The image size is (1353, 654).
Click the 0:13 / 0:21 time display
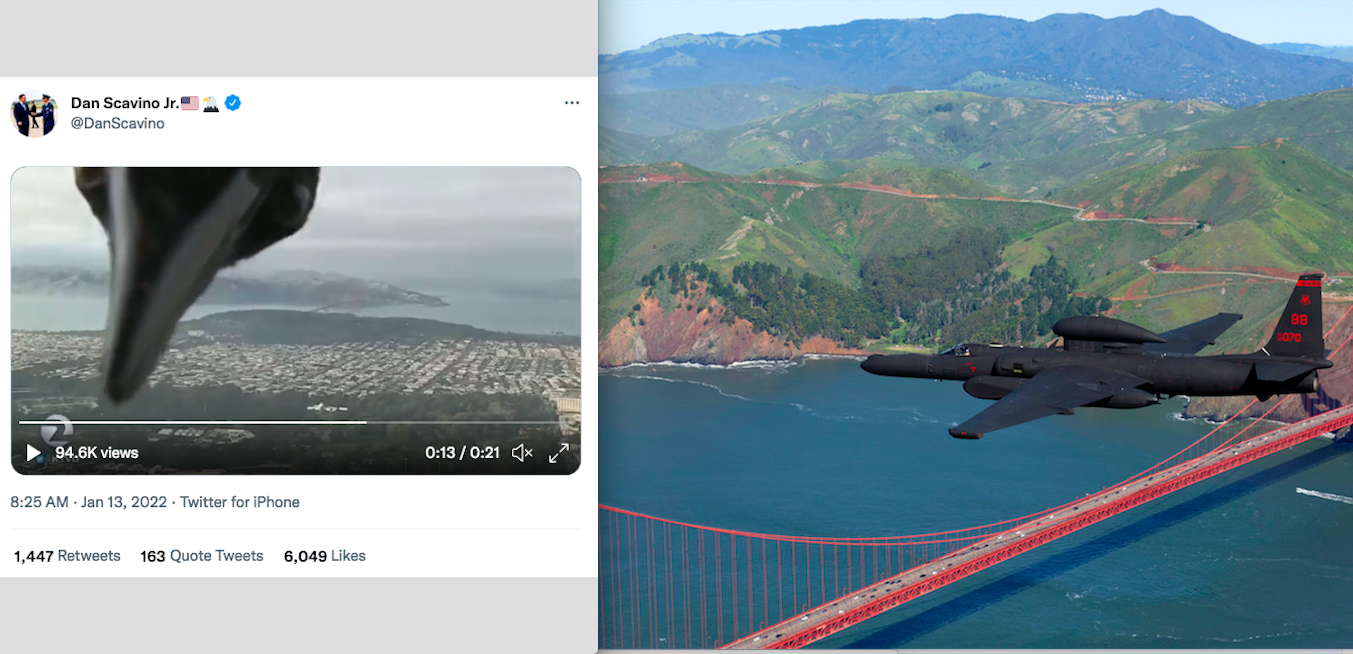462,453
